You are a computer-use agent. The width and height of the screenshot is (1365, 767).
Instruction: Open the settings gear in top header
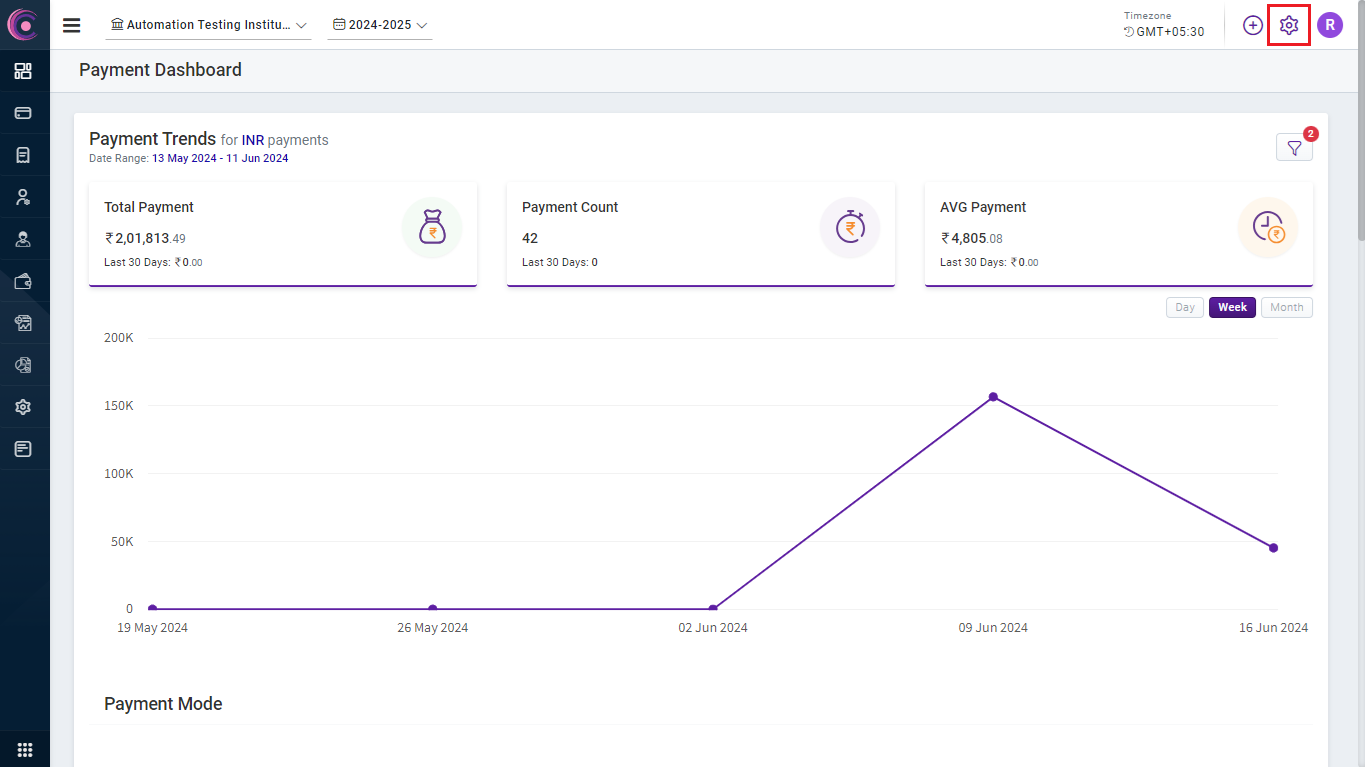coord(1288,25)
